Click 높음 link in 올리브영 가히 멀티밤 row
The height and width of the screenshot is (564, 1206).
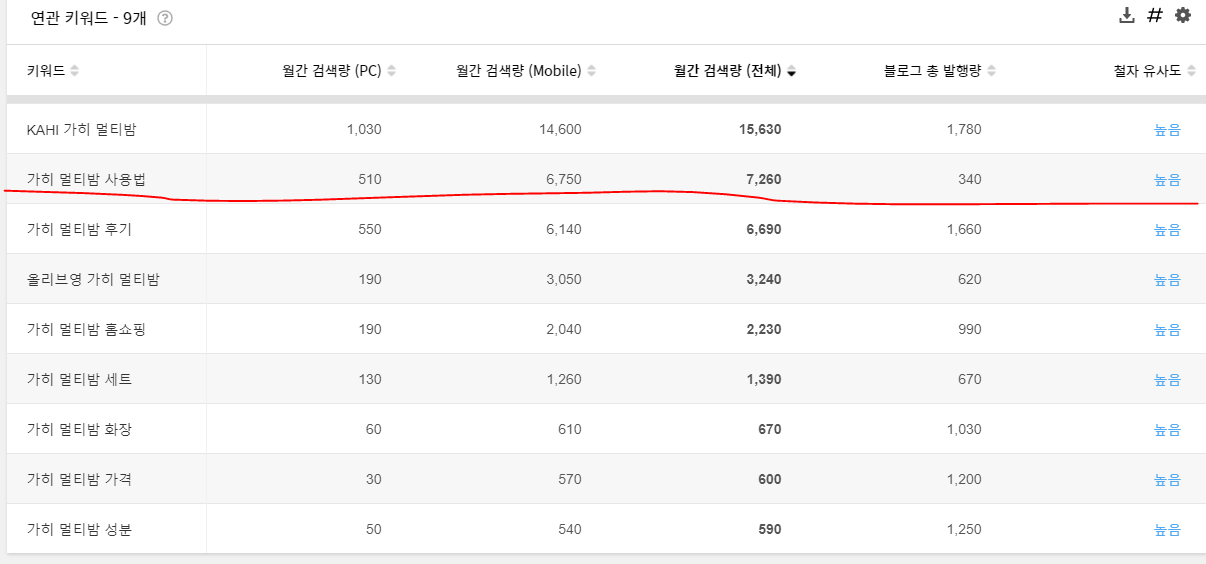(x=1167, y=279)
